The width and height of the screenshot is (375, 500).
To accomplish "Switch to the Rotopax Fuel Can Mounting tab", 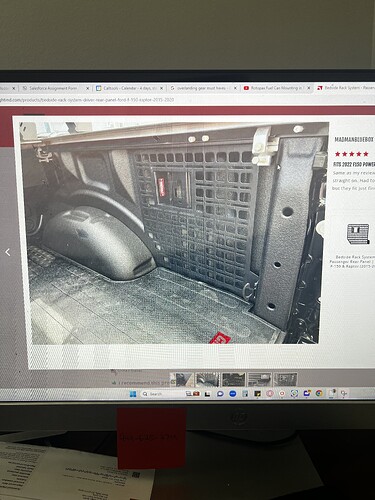I will (273, 88).
